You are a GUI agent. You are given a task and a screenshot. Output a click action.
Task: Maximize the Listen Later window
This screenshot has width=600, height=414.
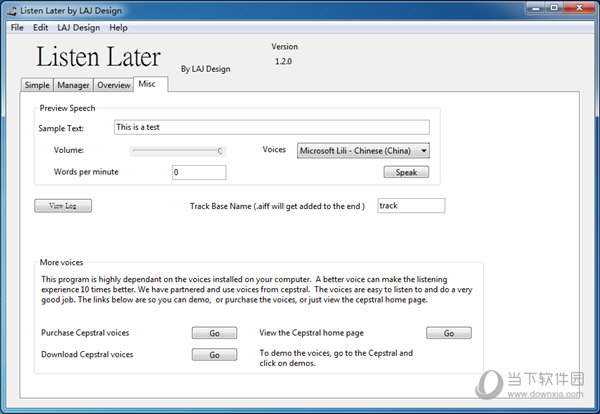tap(554, 8)
